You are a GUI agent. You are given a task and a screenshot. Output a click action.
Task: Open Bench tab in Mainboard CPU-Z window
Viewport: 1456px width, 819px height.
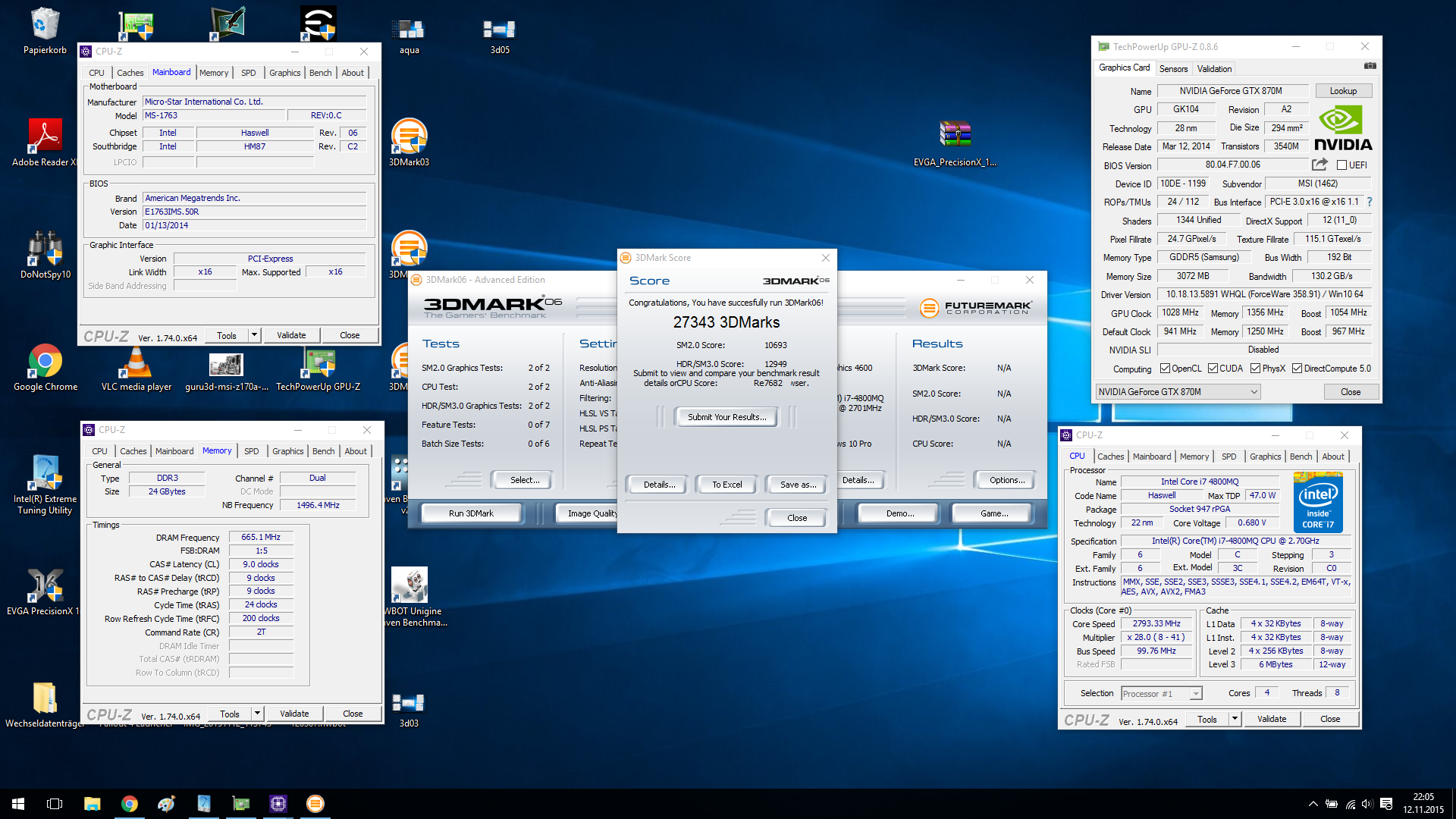[320, 73]
